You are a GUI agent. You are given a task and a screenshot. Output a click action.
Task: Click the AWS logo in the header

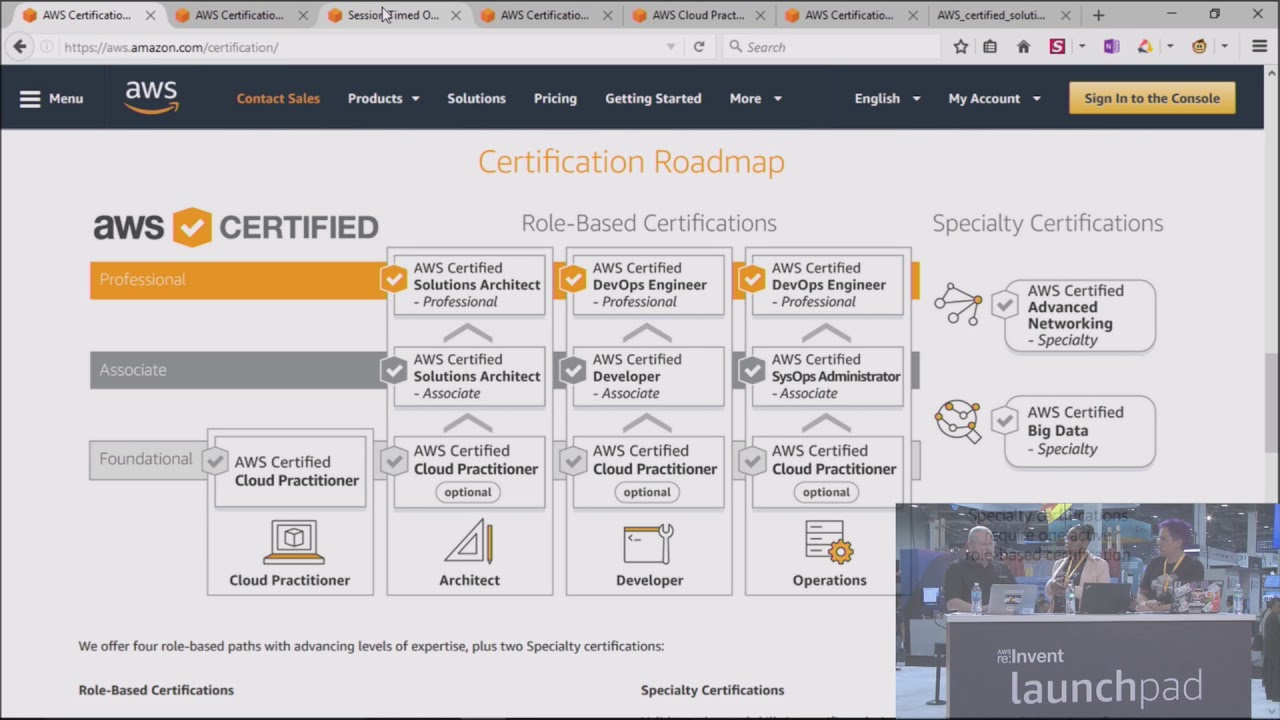coord(151,98)
